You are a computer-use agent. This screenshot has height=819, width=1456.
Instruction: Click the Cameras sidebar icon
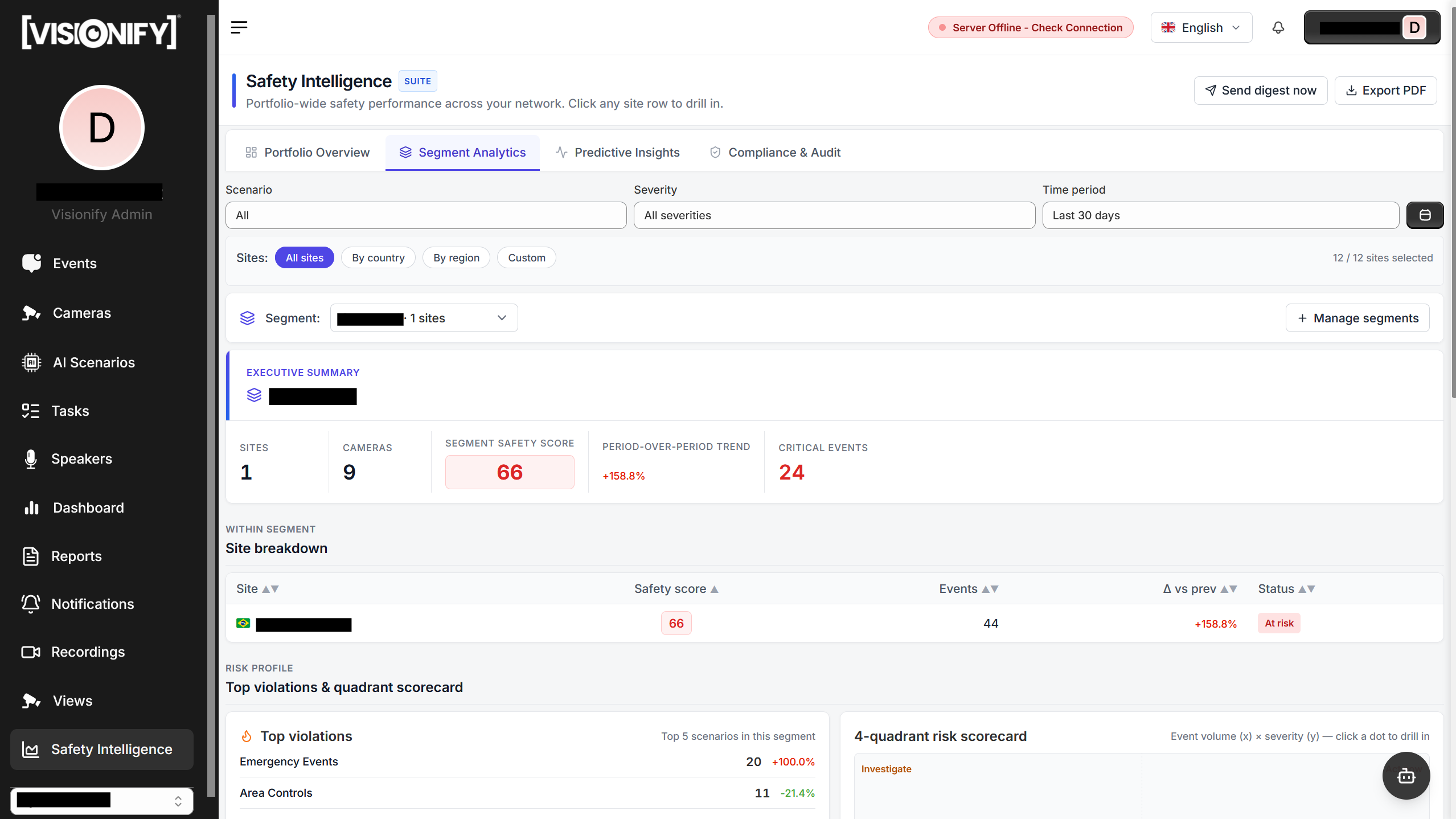31,313
